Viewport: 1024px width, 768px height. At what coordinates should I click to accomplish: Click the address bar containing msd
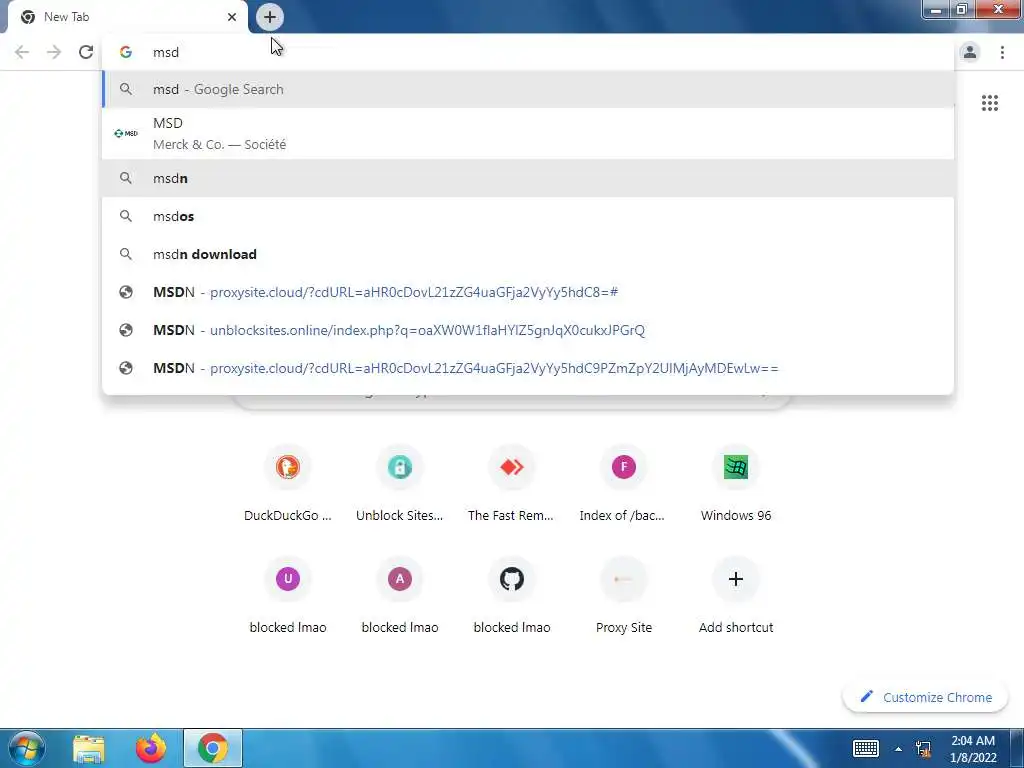pyautogui.click(x=528, y=52)
